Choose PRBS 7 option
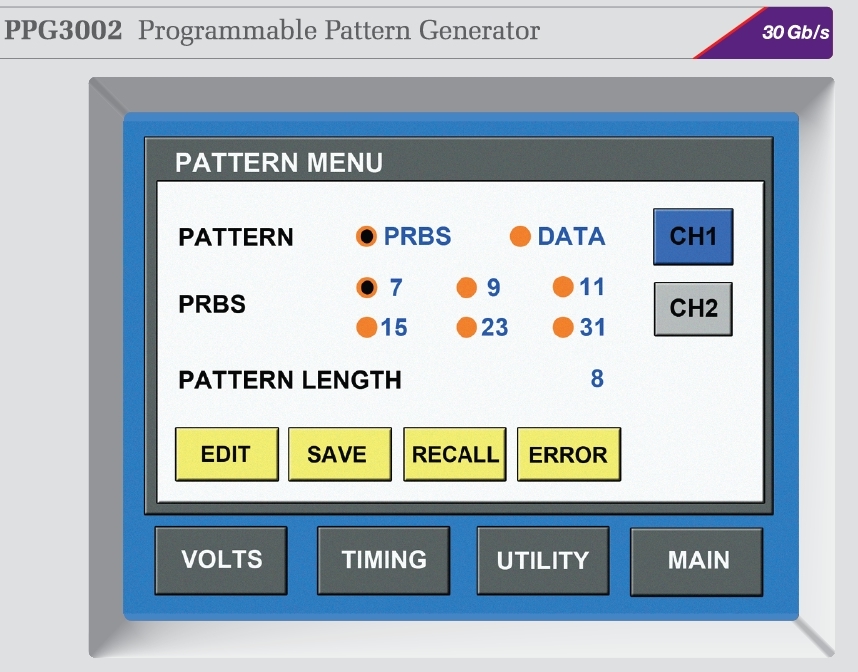This screenshot has height=672, width=858. pyautogui.click(x=367, y=288)
